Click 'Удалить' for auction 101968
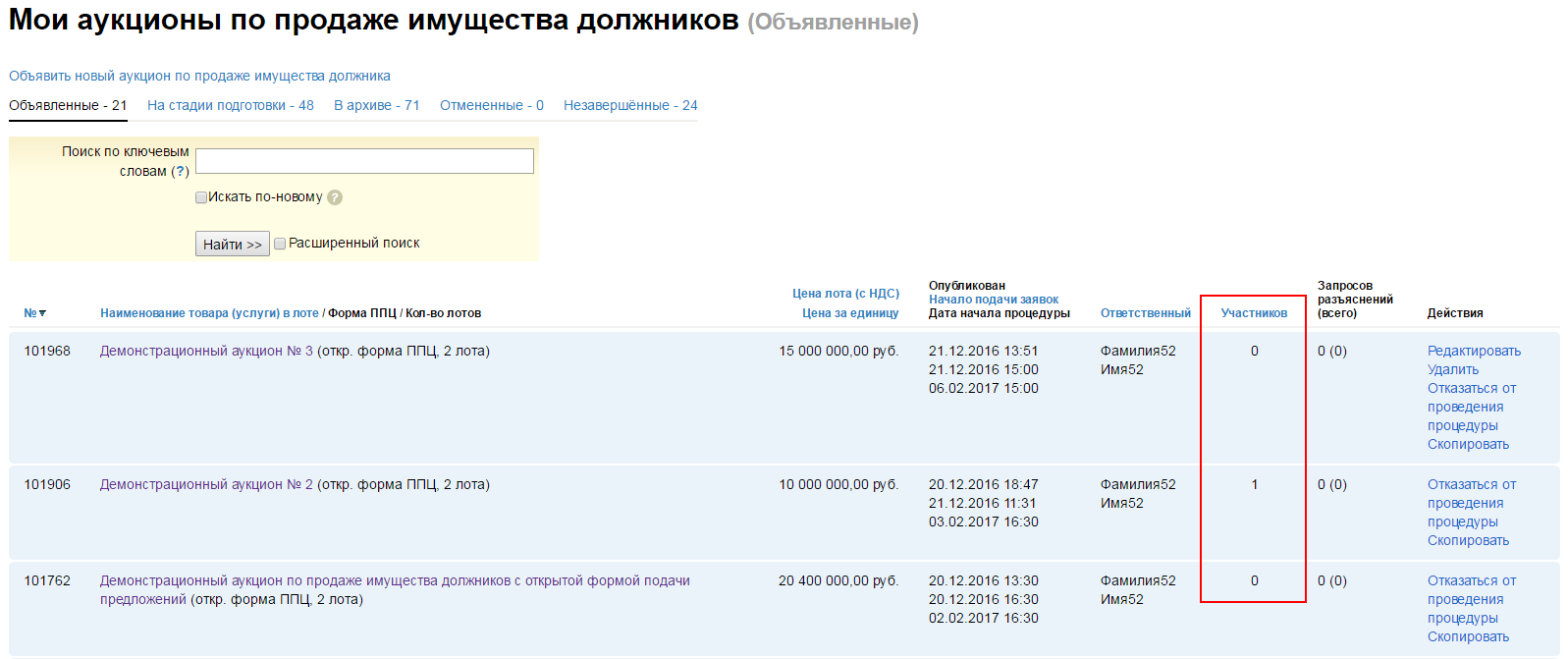The height and width of the screenshot is (659, 1568). (1452, 369)
